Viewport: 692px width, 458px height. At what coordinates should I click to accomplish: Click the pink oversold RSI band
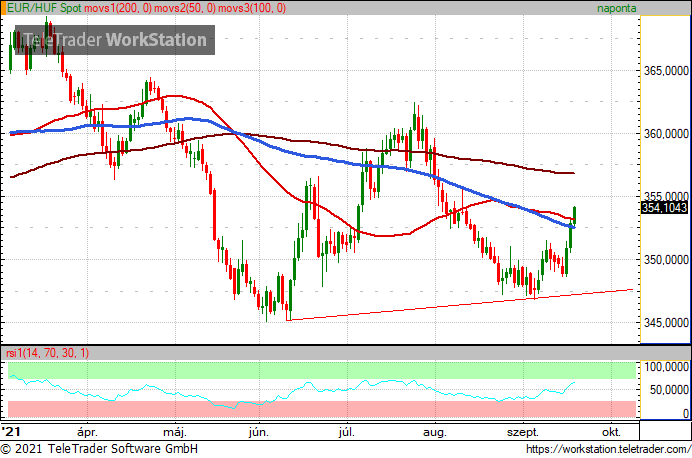point(322,409)
